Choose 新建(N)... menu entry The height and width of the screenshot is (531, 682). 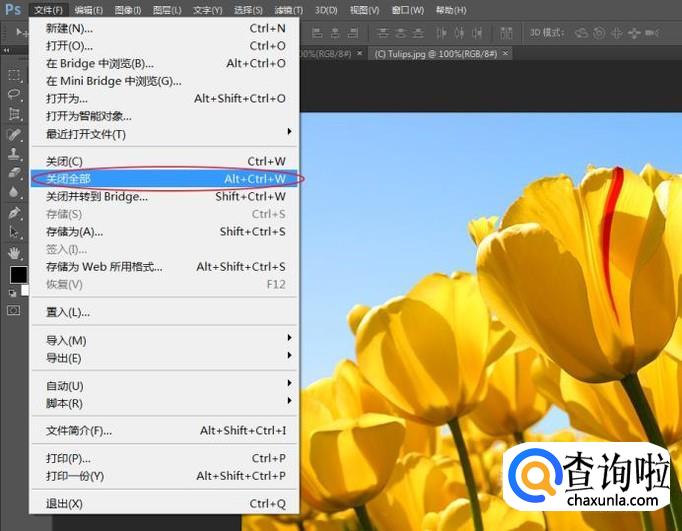pos(164,28)
